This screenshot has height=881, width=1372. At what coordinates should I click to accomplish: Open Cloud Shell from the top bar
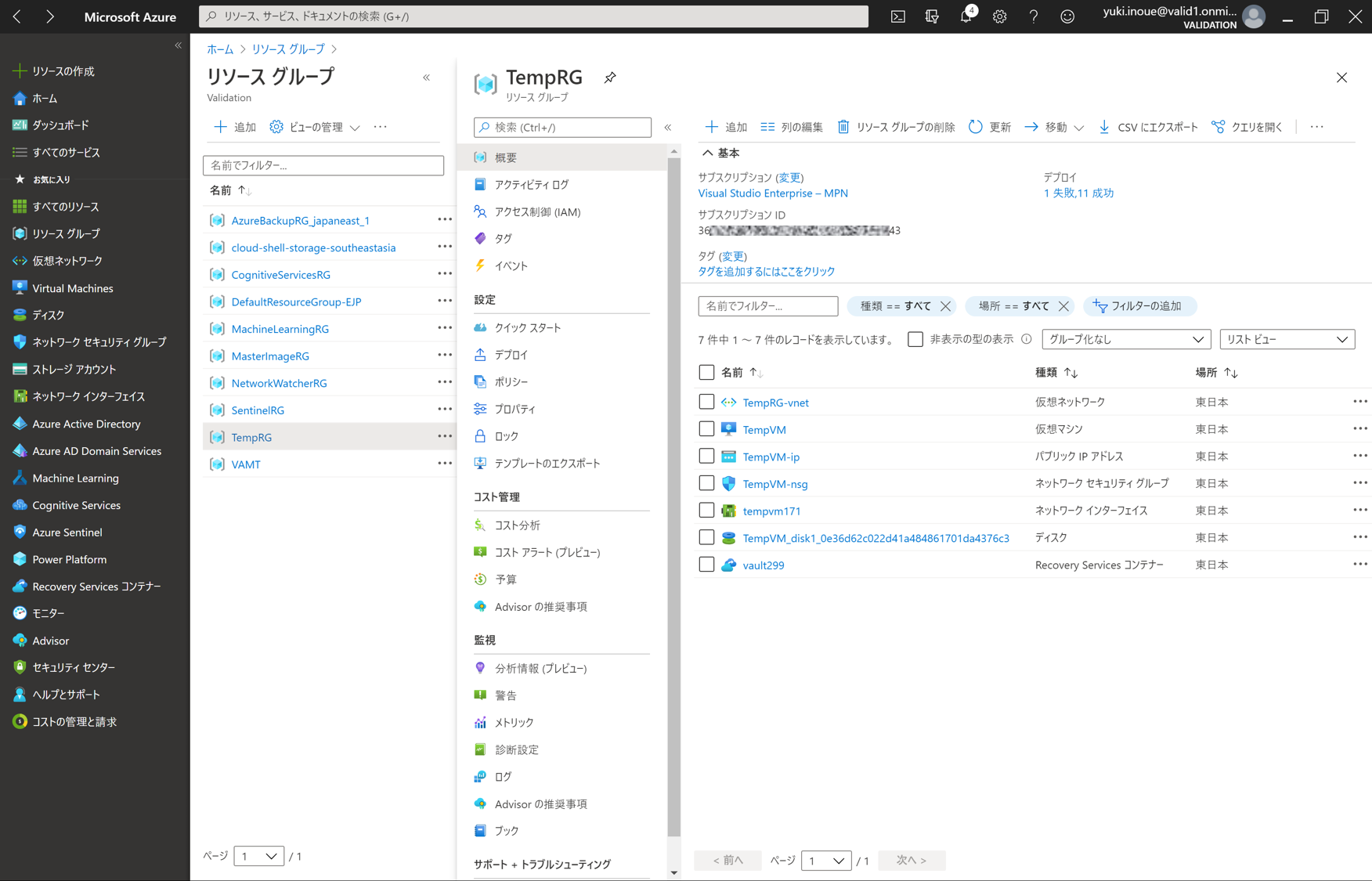897,16
